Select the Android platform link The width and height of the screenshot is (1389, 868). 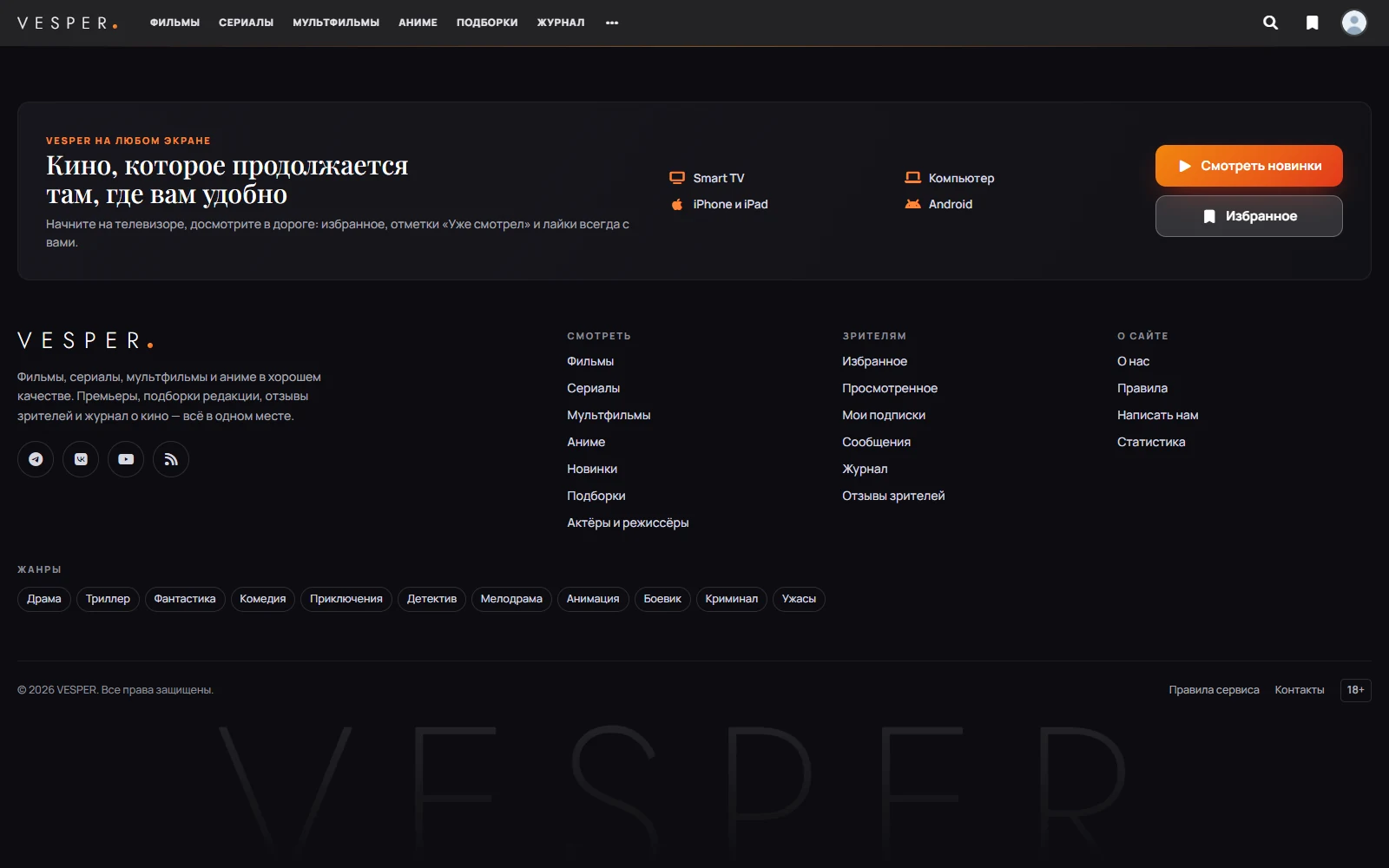(x=938, y=204)
